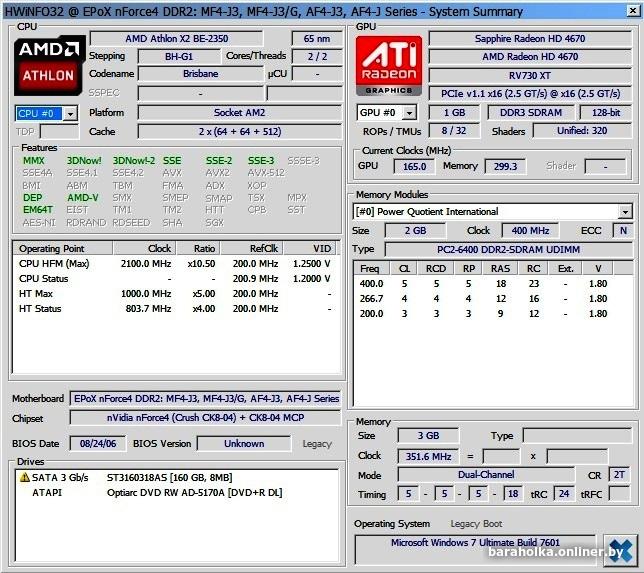Click the RAS column header
Image resolution: width=644 pixels, height=573 pixels.
(500, 268)
